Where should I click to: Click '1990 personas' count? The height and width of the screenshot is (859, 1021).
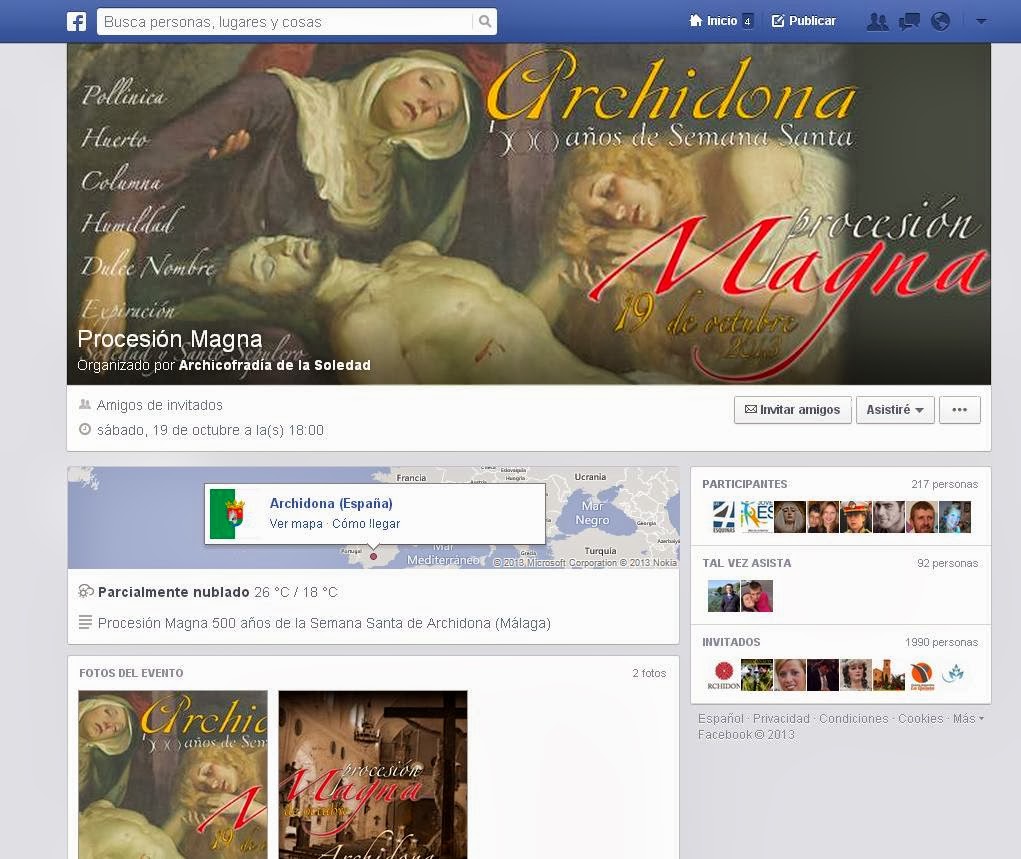pyautogui.click(x=942, y=642)
